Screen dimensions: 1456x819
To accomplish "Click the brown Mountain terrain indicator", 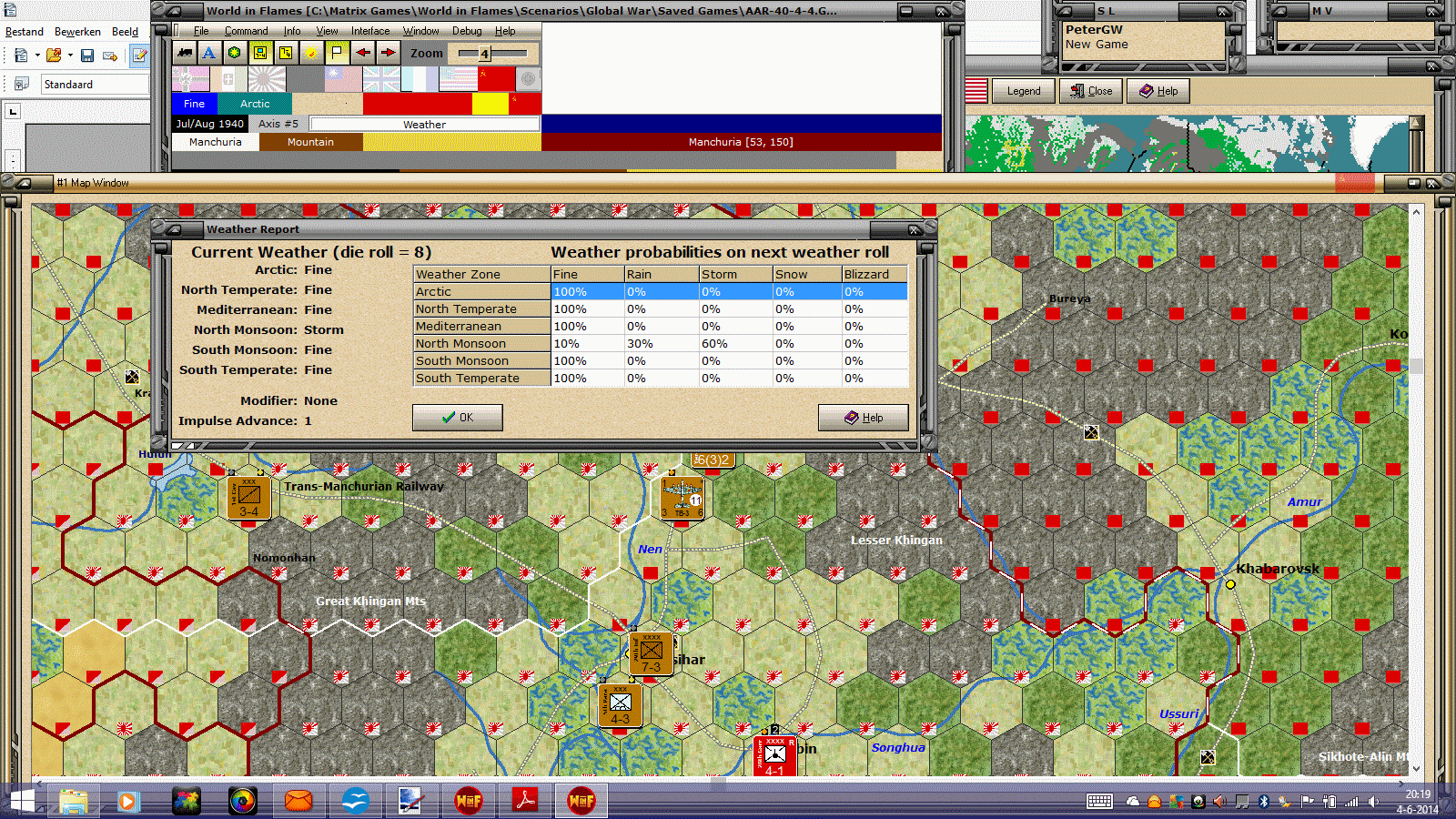I will [x=311, y=142].
